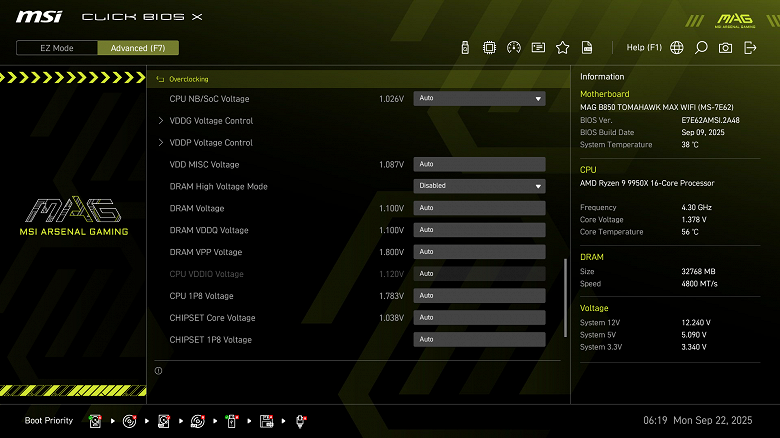Select the CPU NB/SoC Voltage label
Viewport: 780px width, 438px height.
point(209,99)
